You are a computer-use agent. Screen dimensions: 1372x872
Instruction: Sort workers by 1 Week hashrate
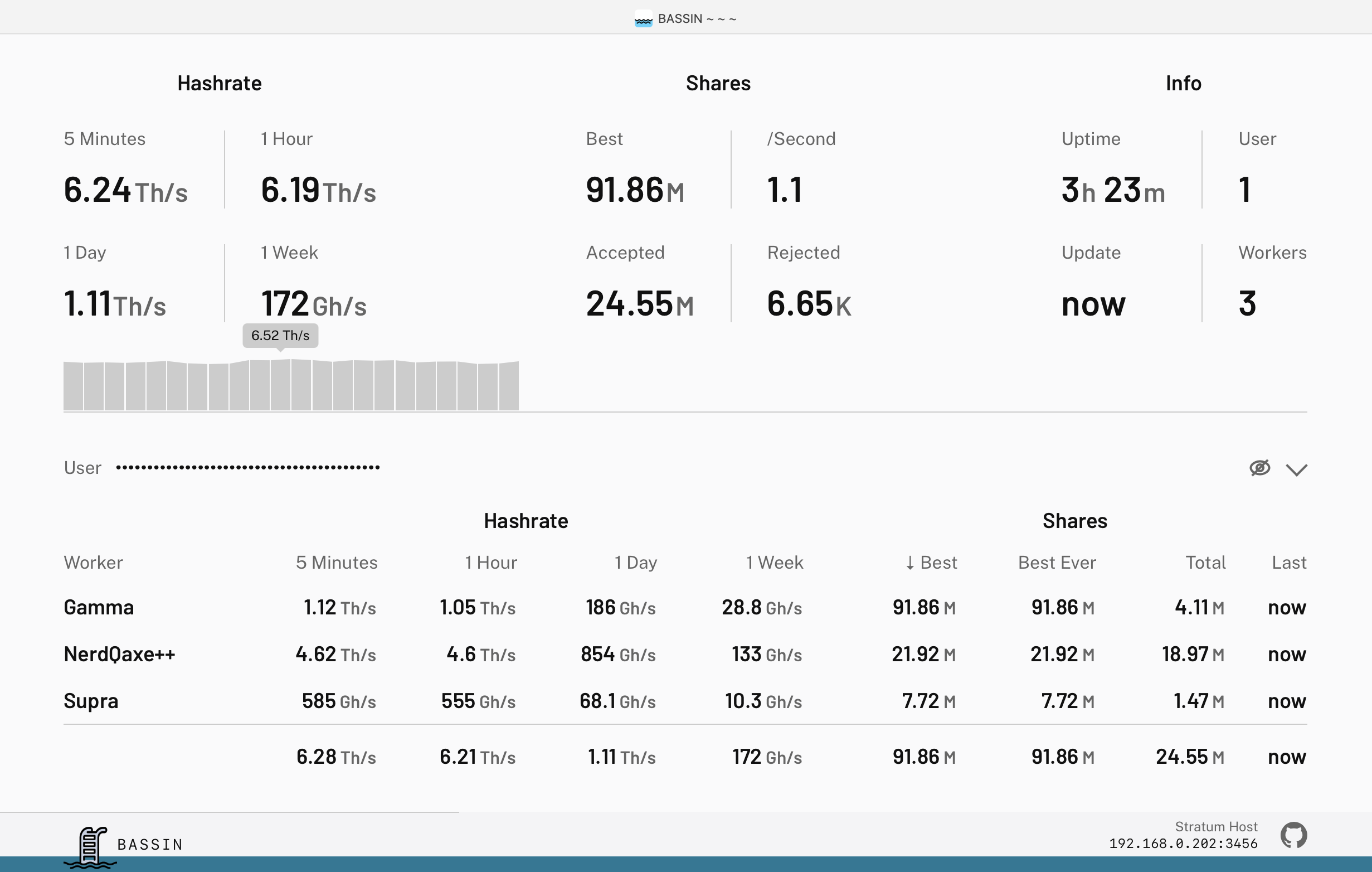click(x=774, y=563)
